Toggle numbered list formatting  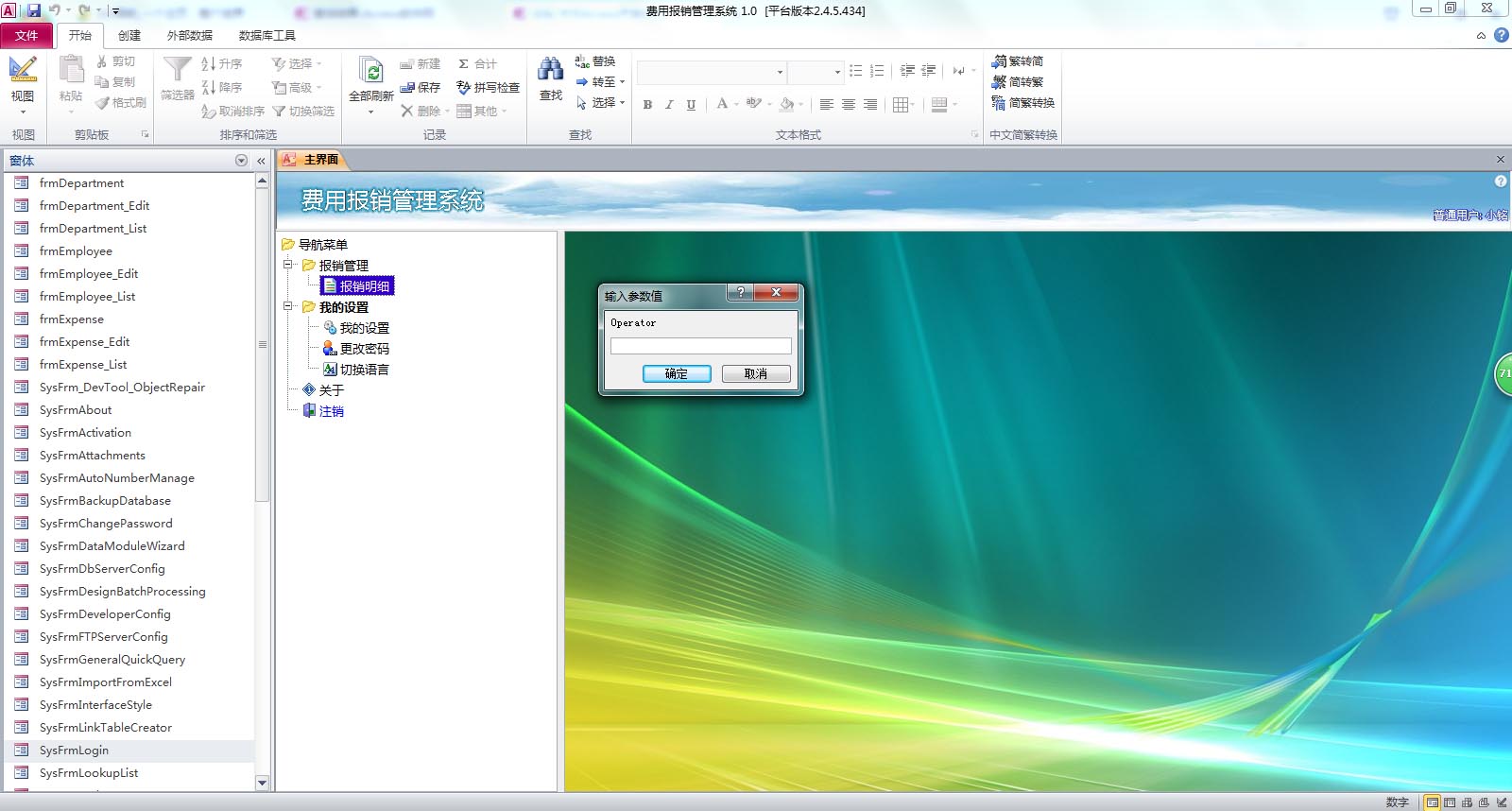pyautogui.click(x=877, y=71)
